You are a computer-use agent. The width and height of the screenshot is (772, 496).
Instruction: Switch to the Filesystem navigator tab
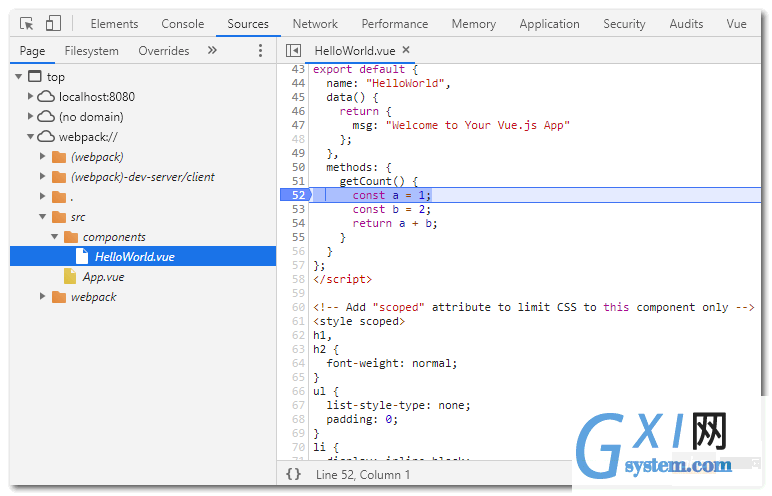pyautogui.click(x=92, y=51)
